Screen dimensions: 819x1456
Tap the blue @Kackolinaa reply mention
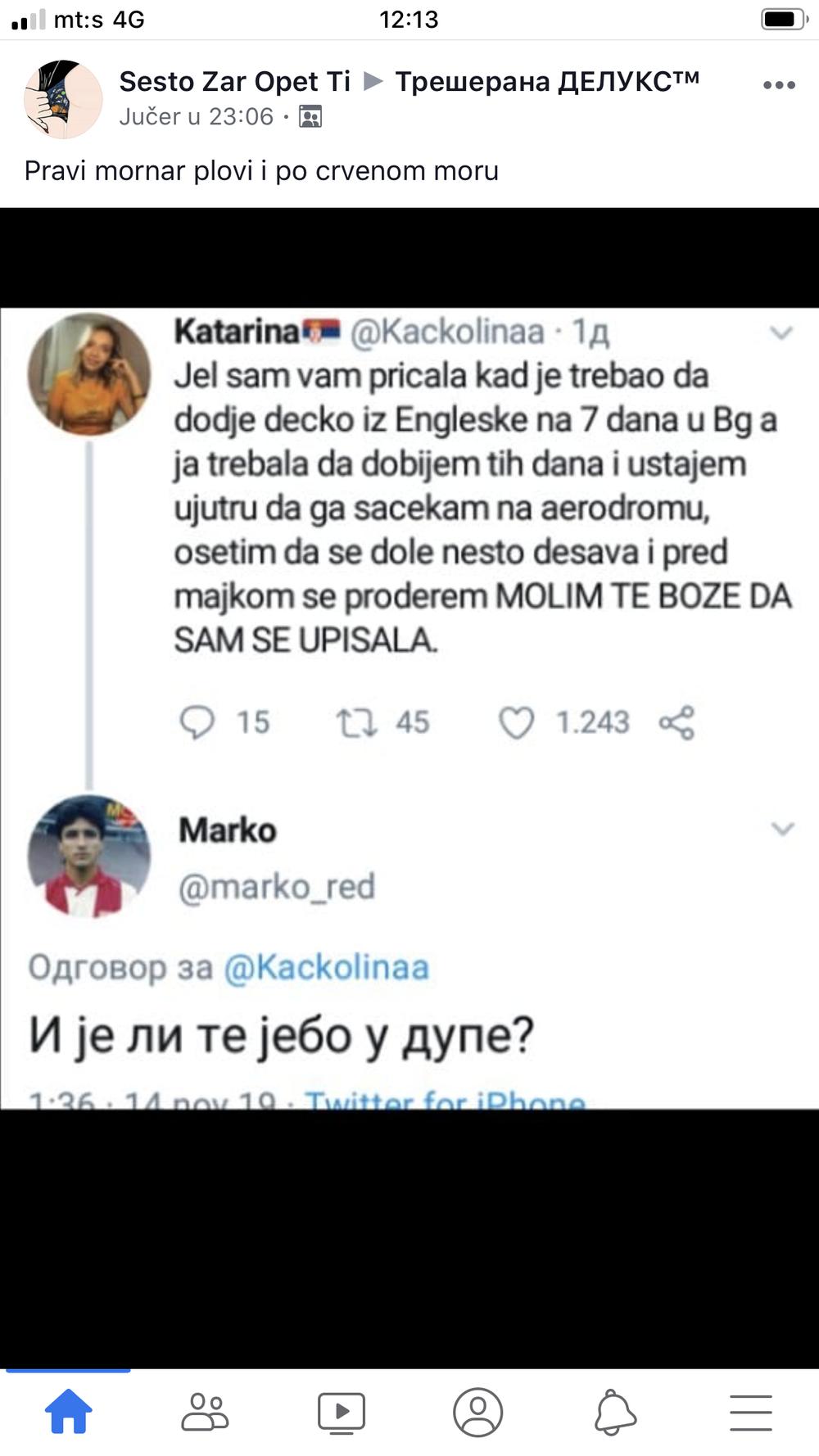(x=326, y=967)
